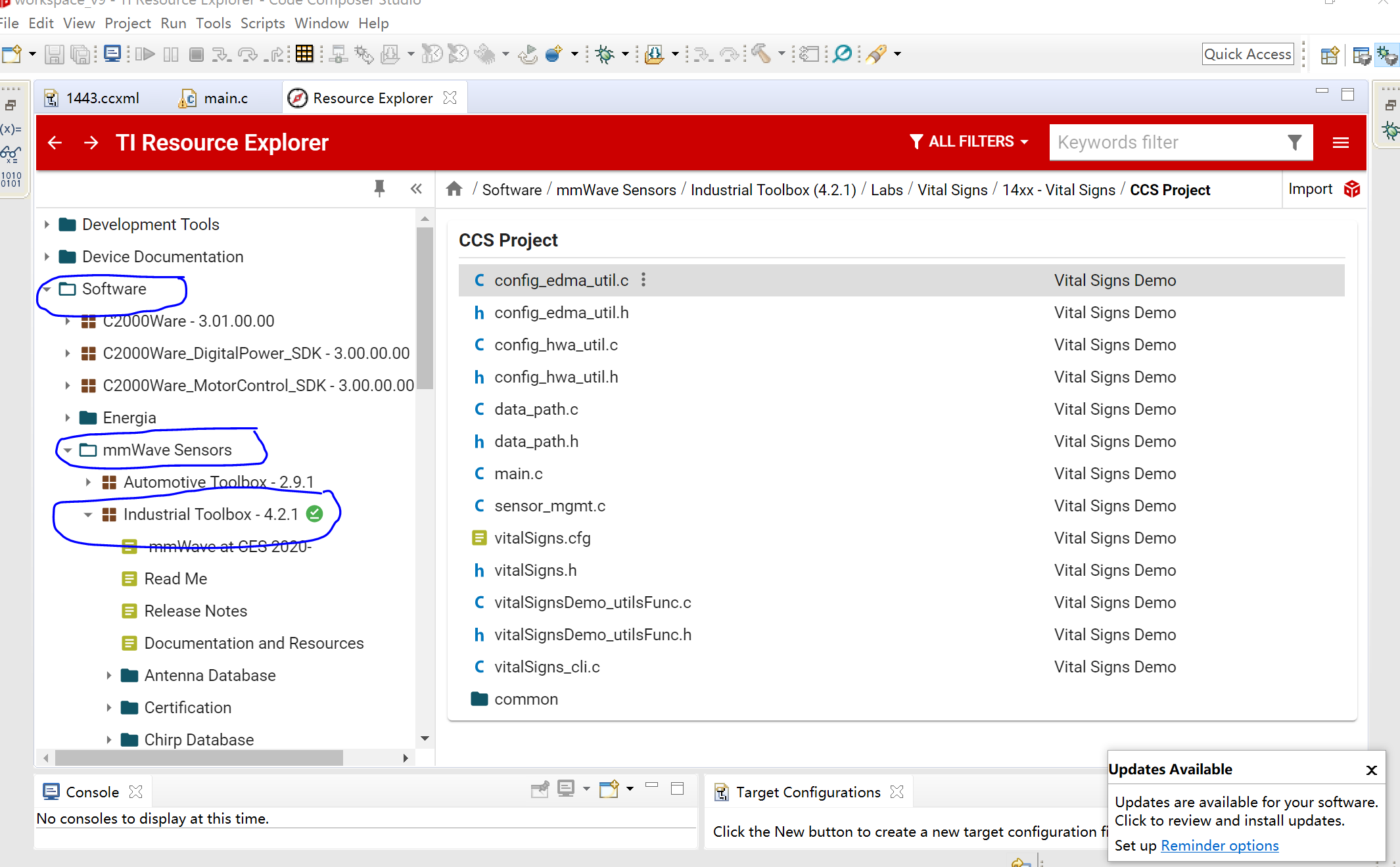Go forward with Resource Explorer right arrow

pos(91,143)
